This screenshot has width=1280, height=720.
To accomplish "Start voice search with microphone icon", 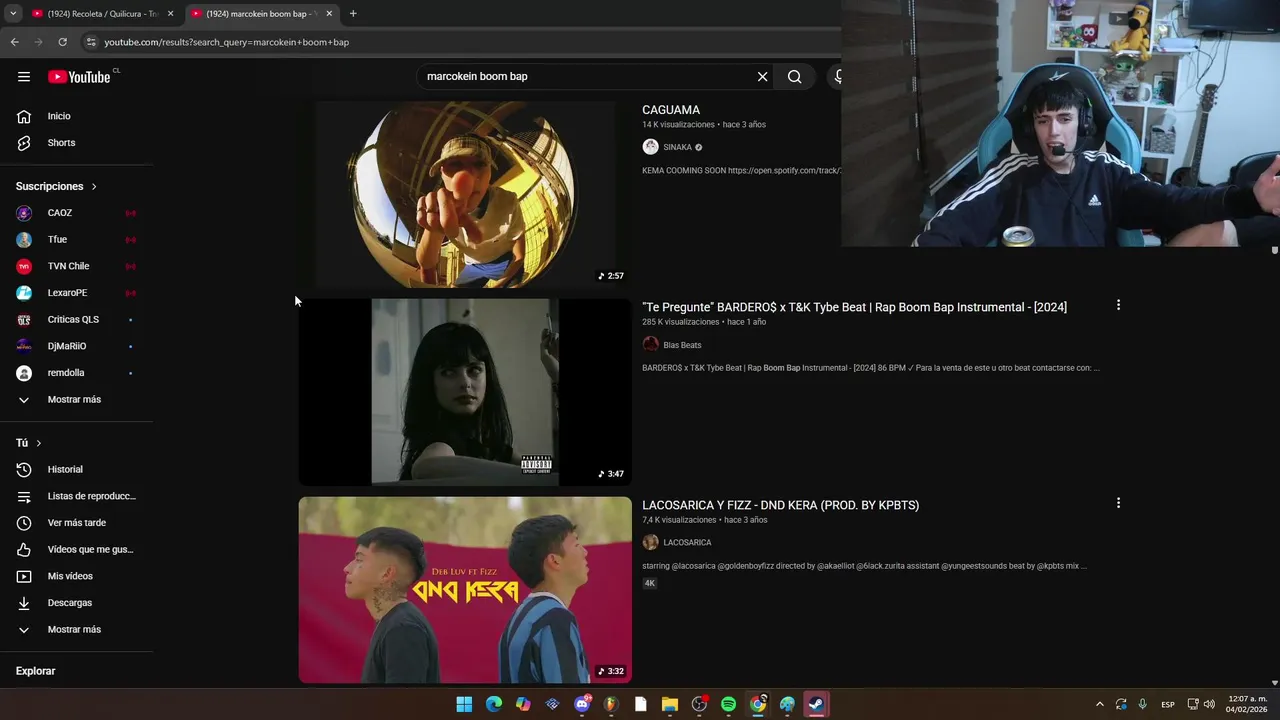I will tap(837, 76).
